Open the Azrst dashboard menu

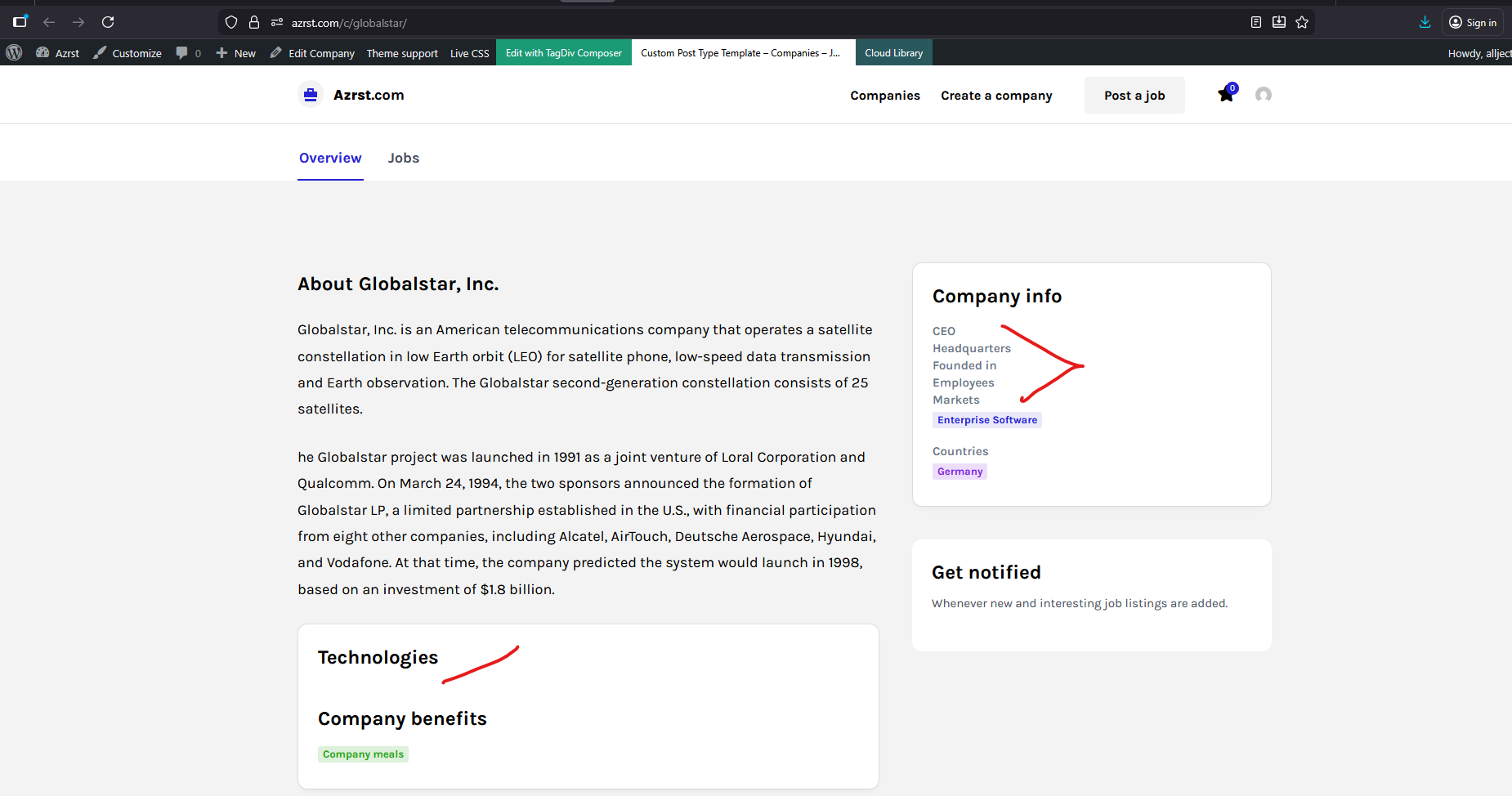pos(57,53)
